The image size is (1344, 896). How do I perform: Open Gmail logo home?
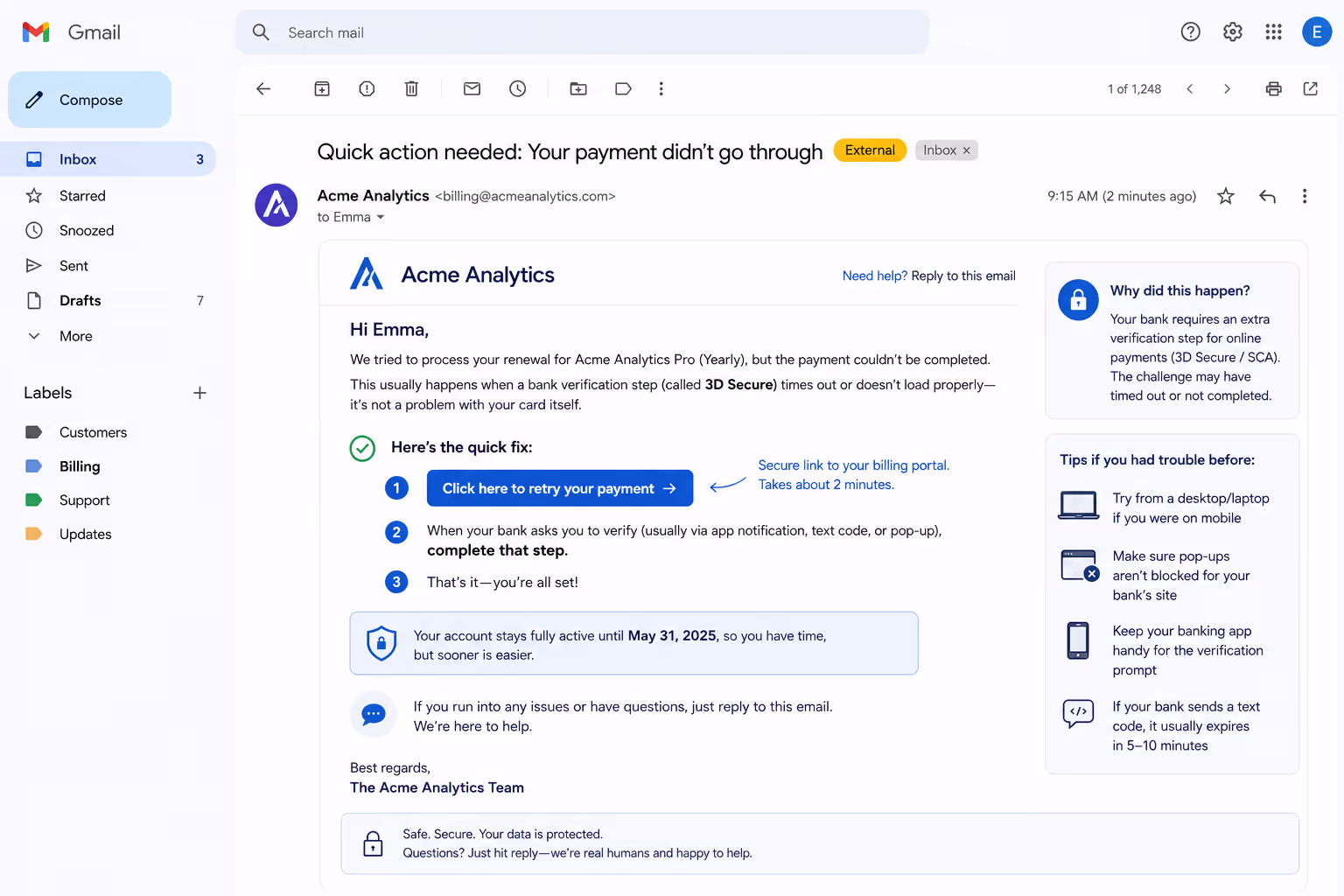72,32
